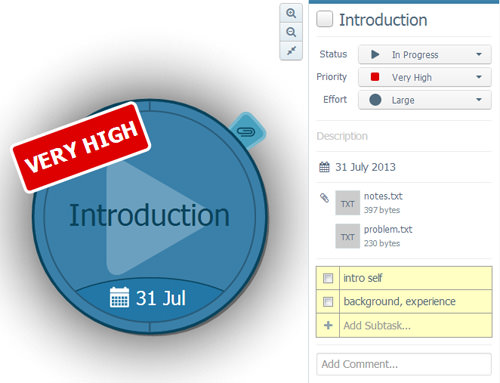Screen dimensions: 500x383
Task: Check the background, experience subtask
Action: (328, 302)
